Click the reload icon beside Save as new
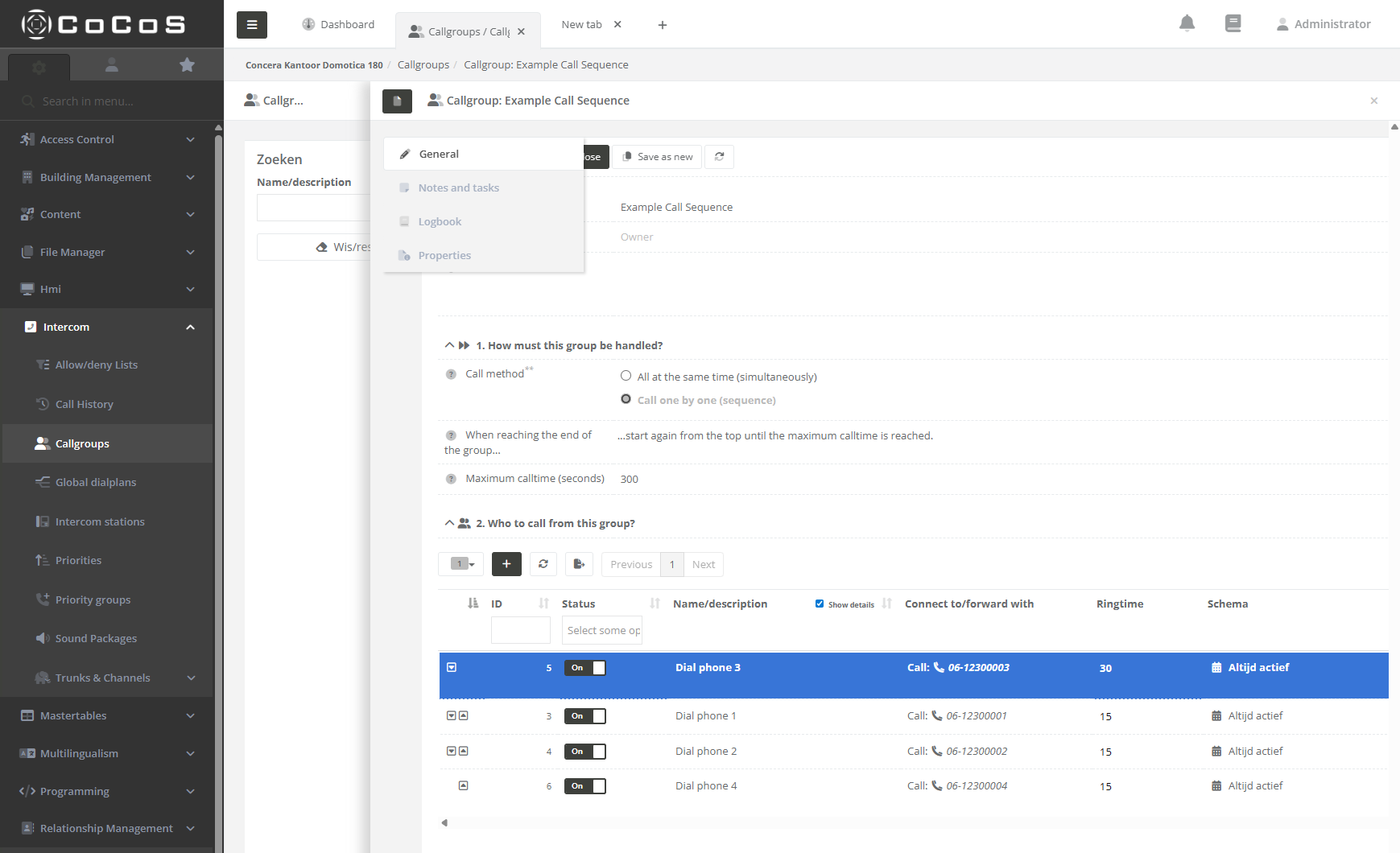 tap(719, 157)
